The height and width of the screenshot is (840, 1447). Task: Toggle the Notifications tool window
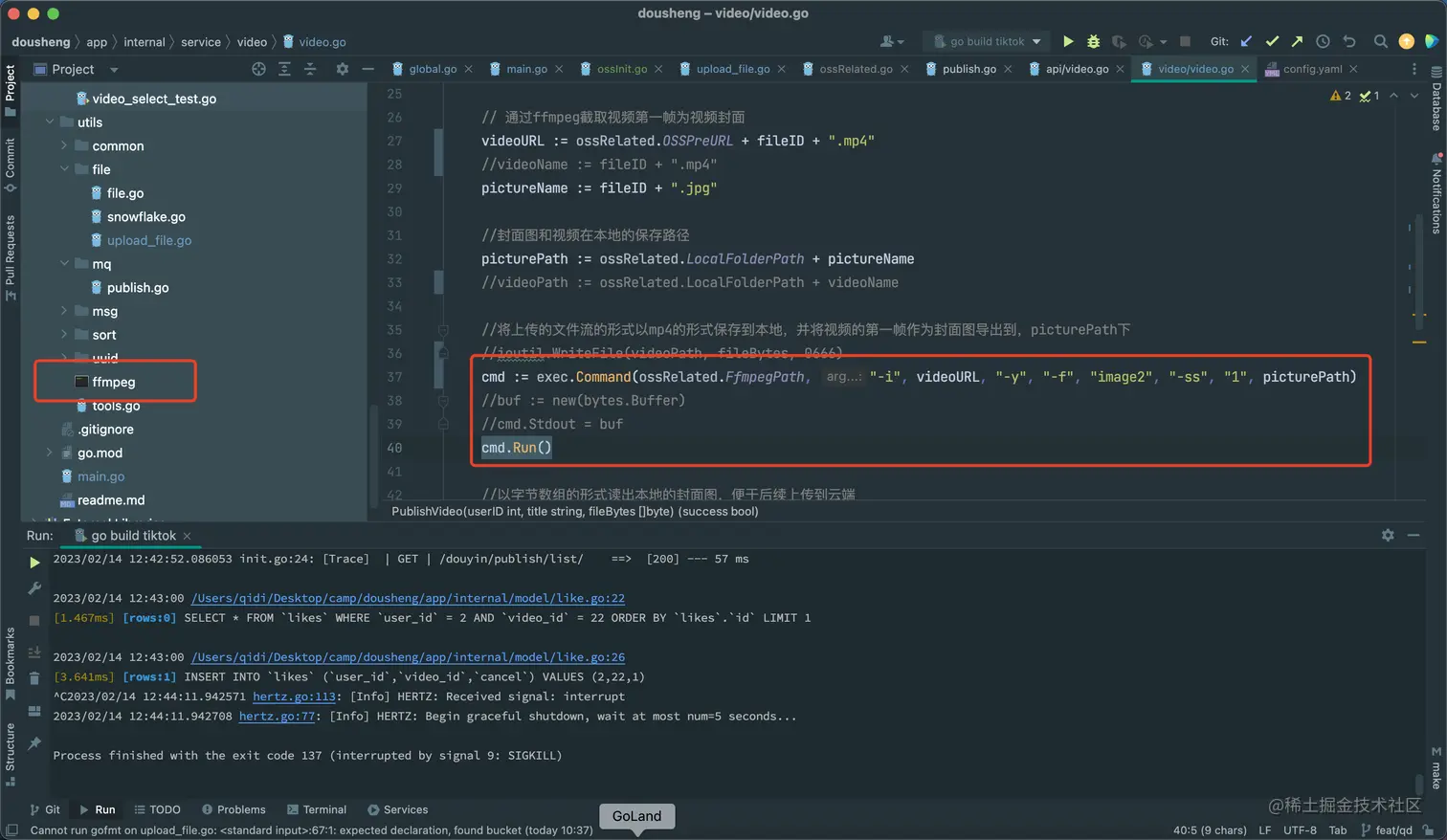coord(1436,193)
